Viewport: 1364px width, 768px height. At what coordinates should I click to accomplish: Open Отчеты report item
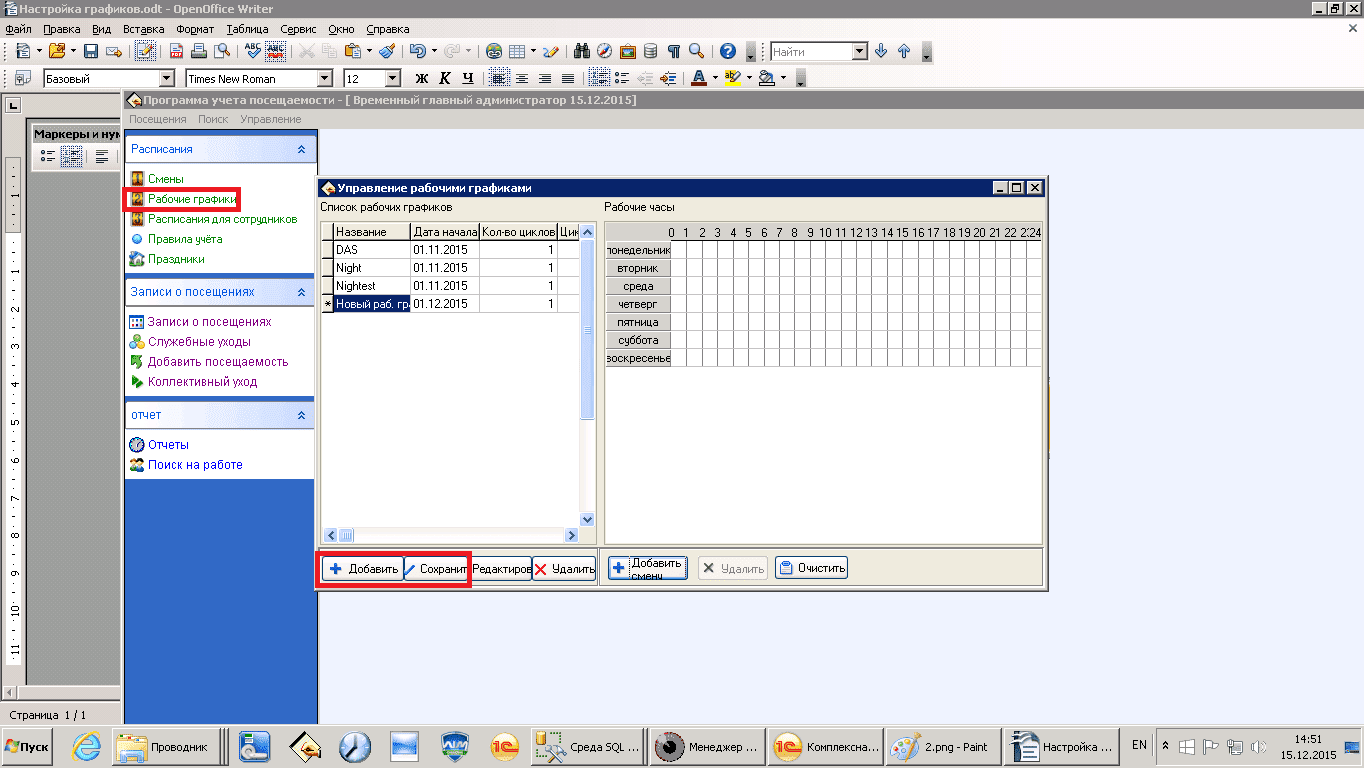coord(168,445)
